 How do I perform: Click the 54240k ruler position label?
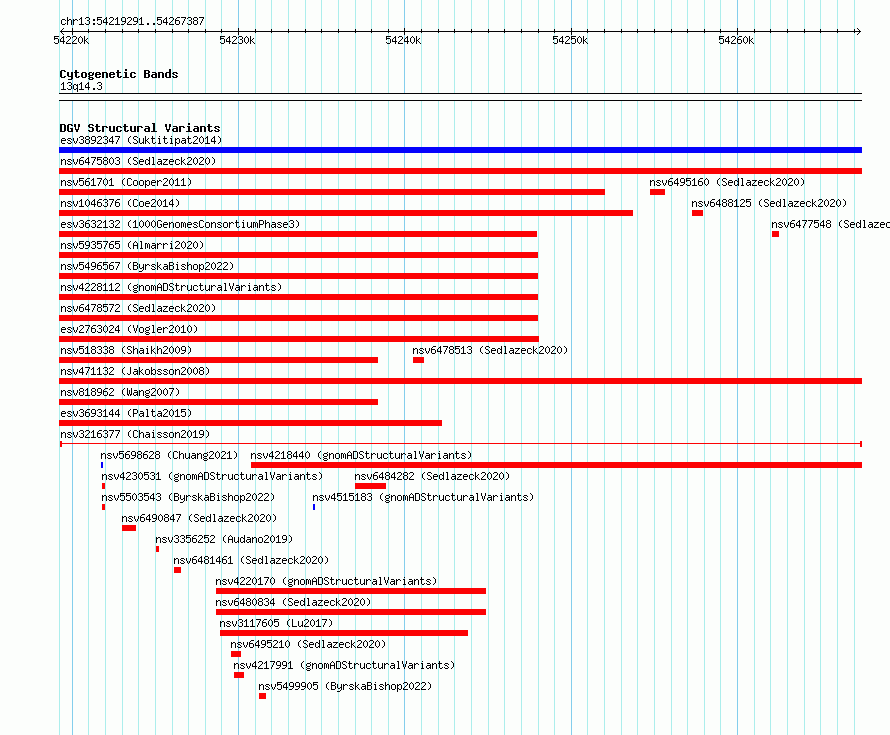click(x=403, y=40)
